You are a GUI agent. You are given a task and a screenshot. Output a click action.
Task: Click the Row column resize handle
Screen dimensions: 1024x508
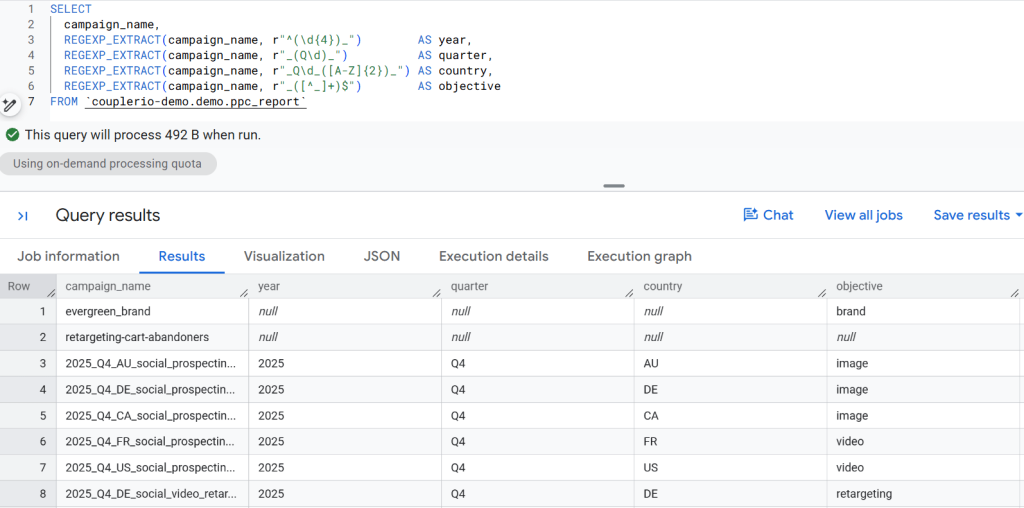pos(51,293)
